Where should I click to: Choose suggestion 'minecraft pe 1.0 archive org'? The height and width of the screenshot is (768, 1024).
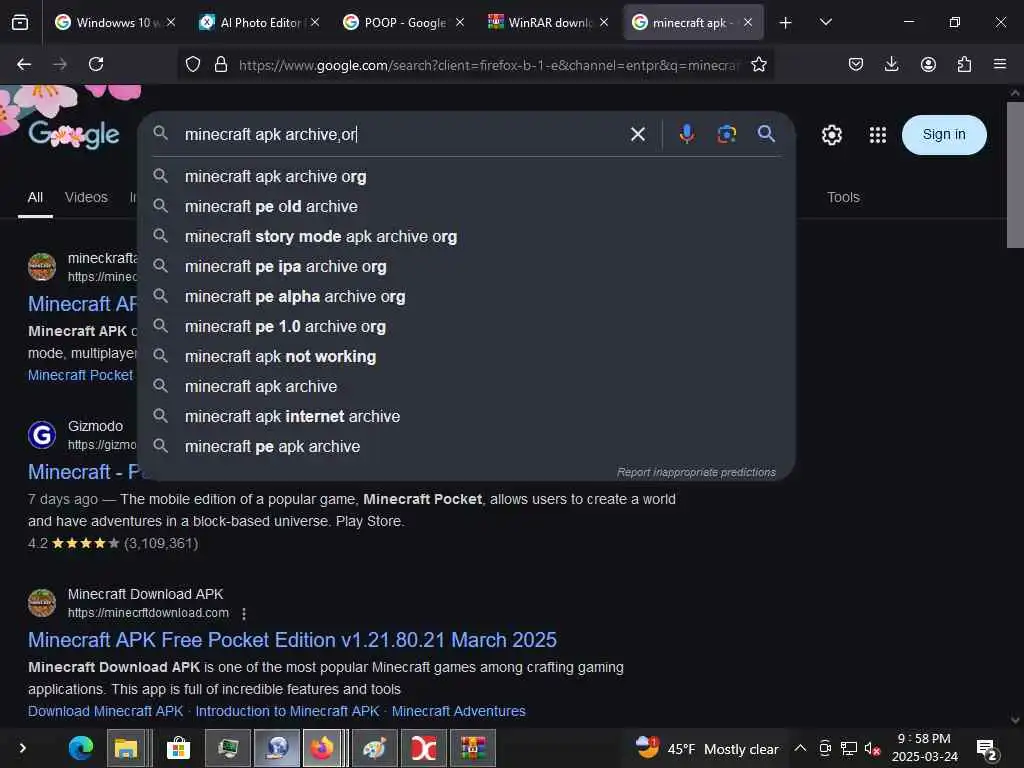pyautogui.click(x=466, y=327)
